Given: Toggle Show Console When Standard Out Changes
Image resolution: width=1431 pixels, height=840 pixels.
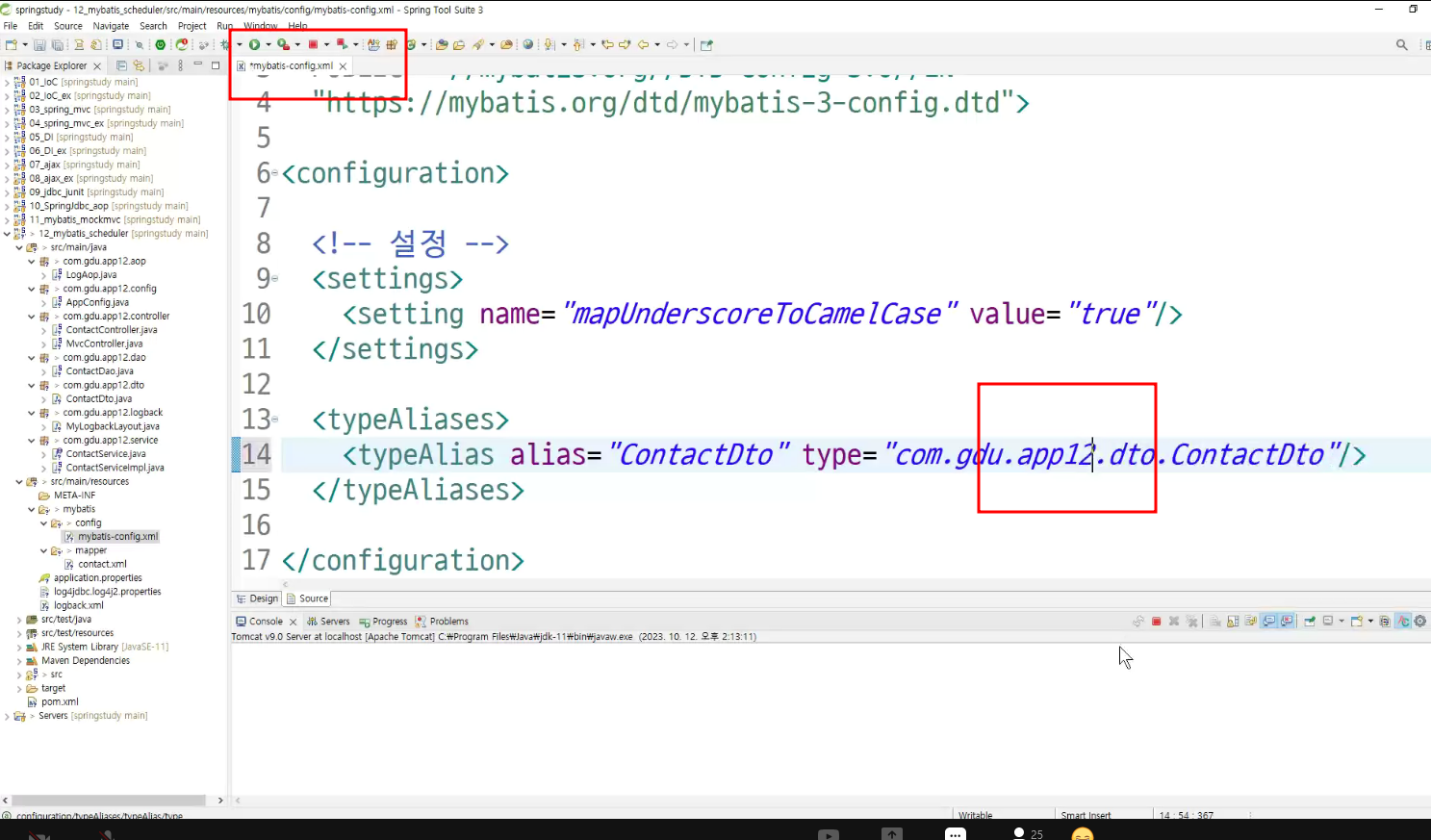Looking at the screenshot, I should point(1269,622).
